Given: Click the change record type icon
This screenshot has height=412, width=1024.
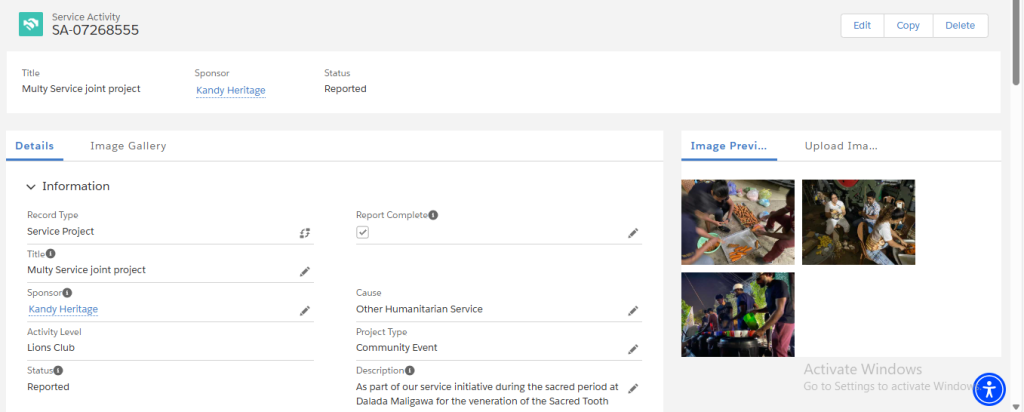Looking at the screenshot, I should point(305,232).
